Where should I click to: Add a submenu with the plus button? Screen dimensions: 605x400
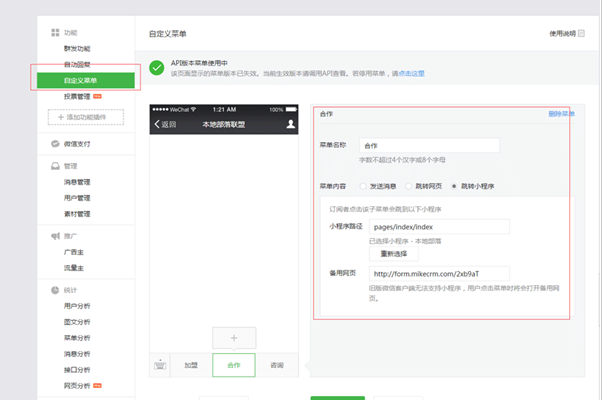tap(234, 338)
